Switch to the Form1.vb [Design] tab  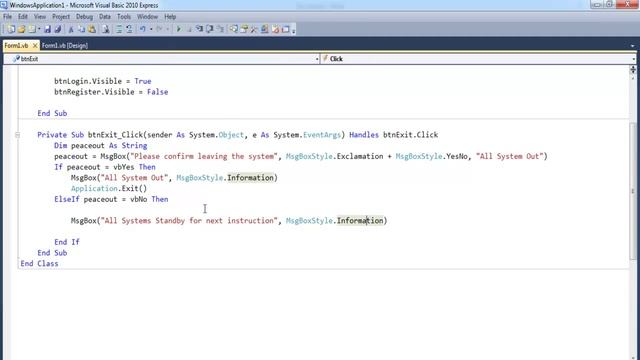[x=65, y=45]
